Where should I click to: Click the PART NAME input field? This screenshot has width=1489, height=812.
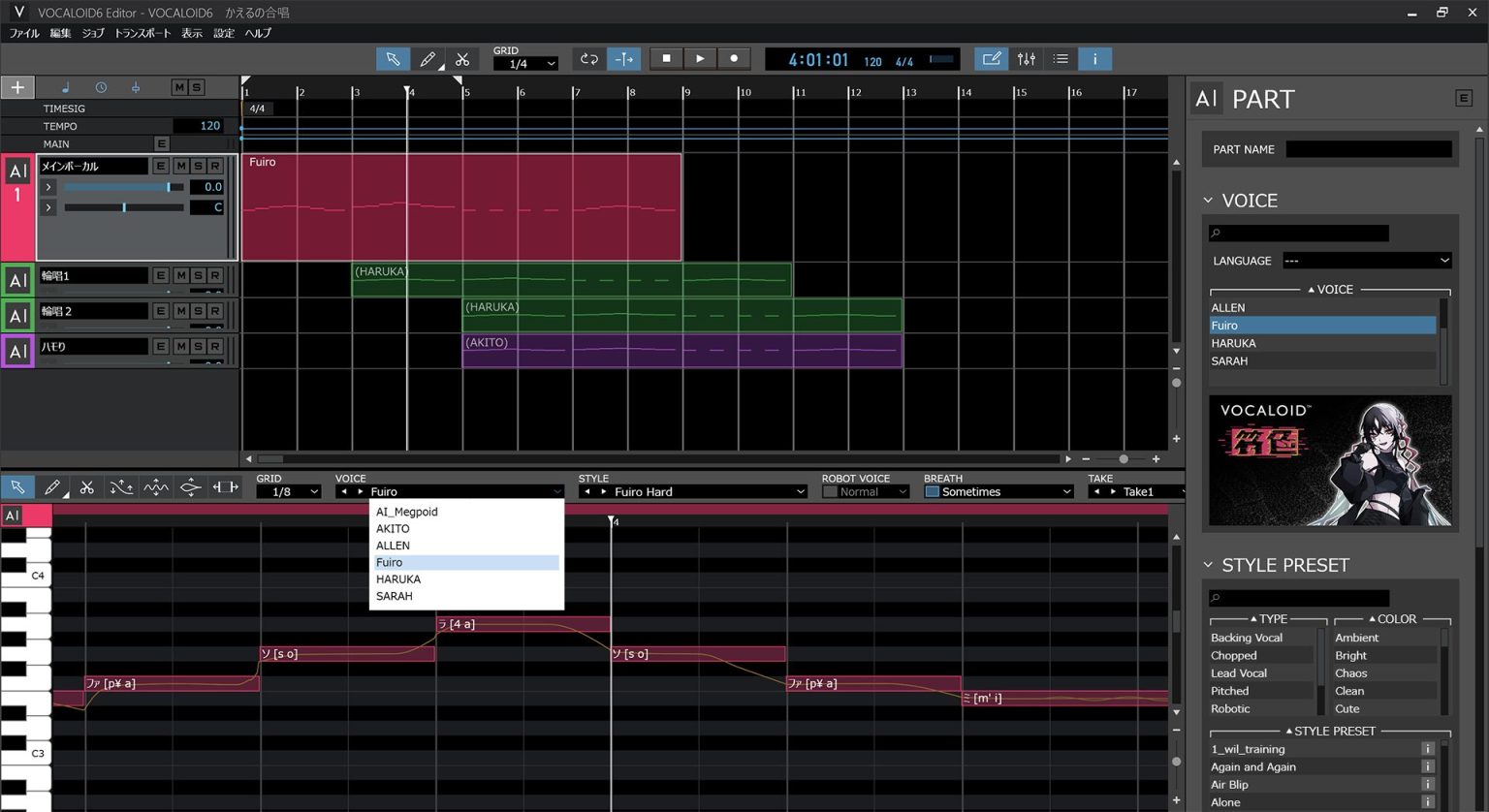[x=1369, y=149]
